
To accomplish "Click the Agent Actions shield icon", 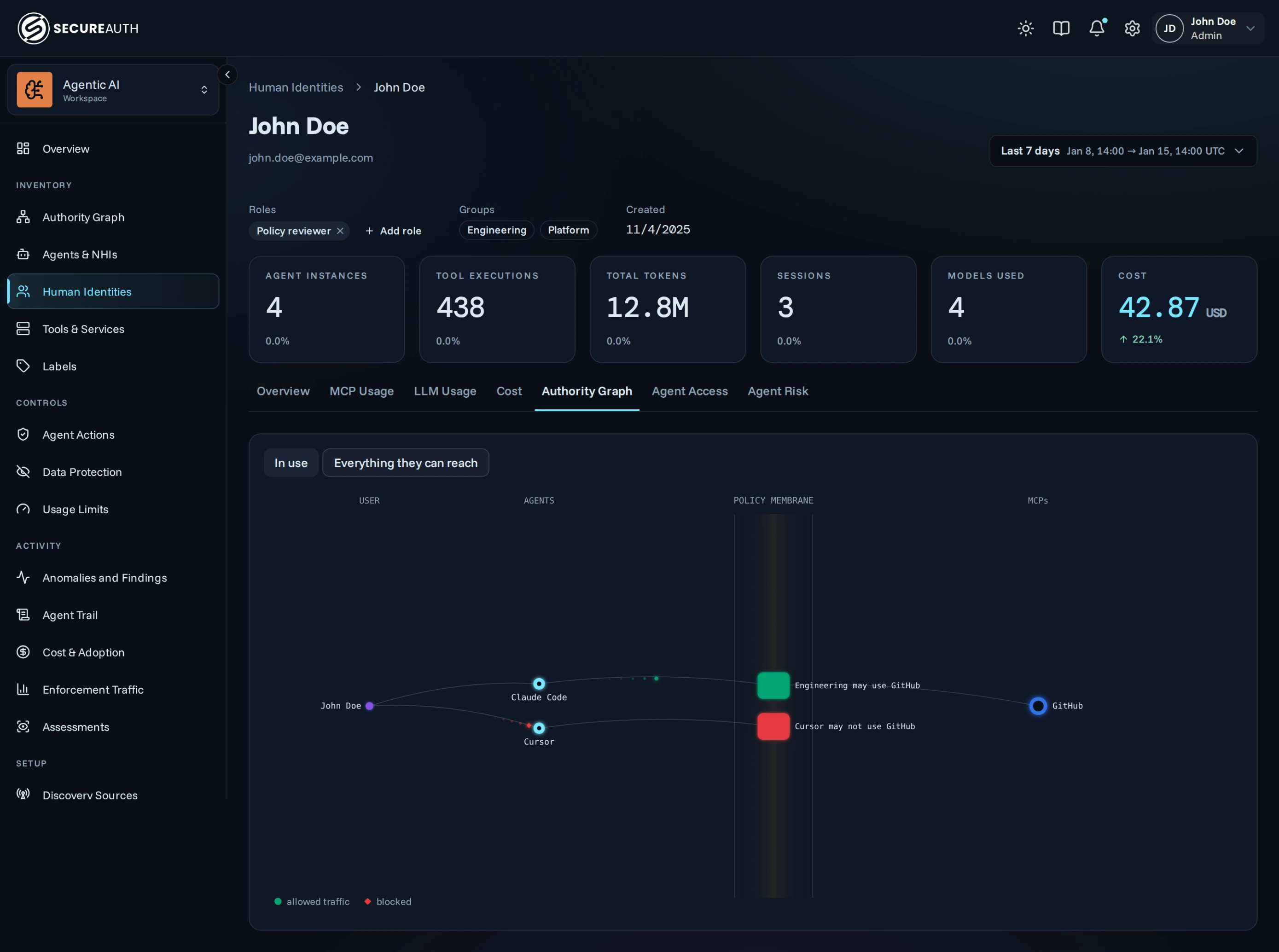I will pyautogui.click(x=23, y=435).
